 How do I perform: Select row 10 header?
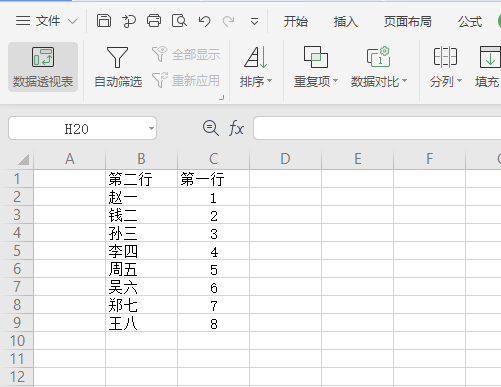pos(17,341)
